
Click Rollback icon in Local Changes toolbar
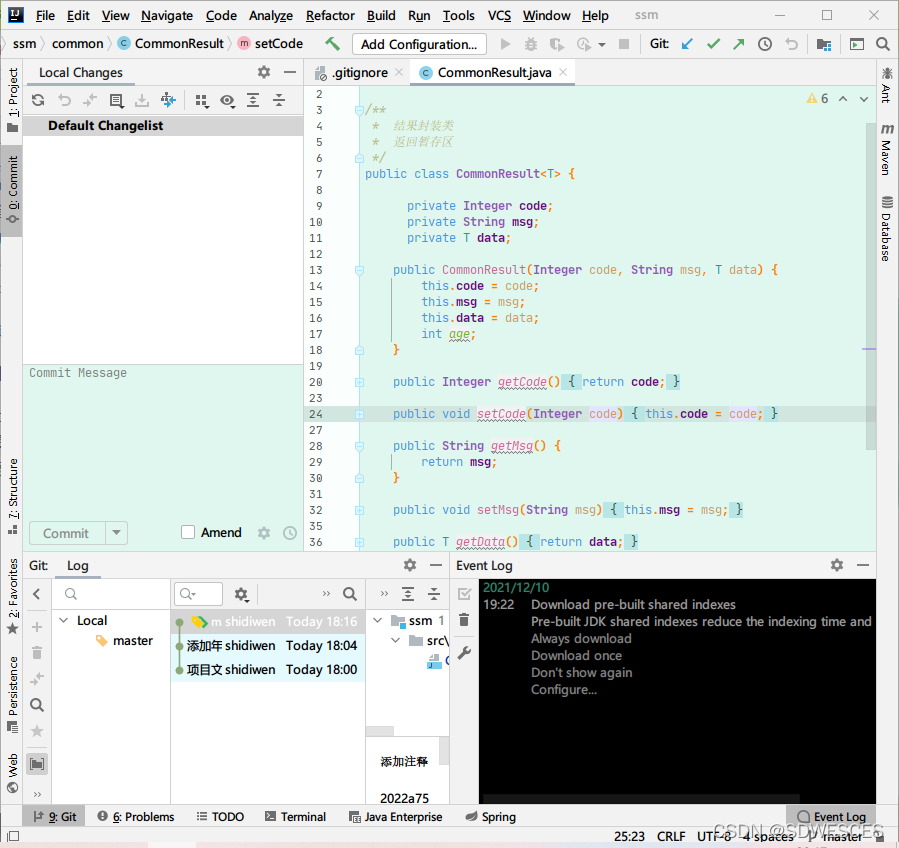tap(64, 100)
